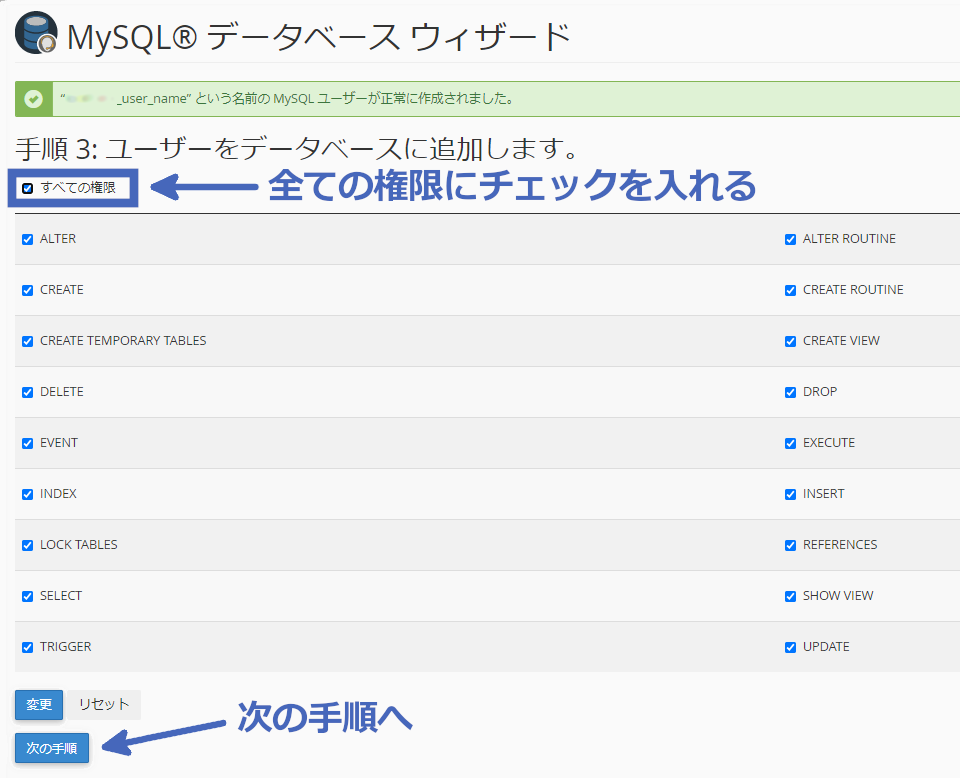The width and height of the screenshot is (960, 778).
Task: Click the CREATE TEMPORARY TABLES label
Action: point(123,341)
